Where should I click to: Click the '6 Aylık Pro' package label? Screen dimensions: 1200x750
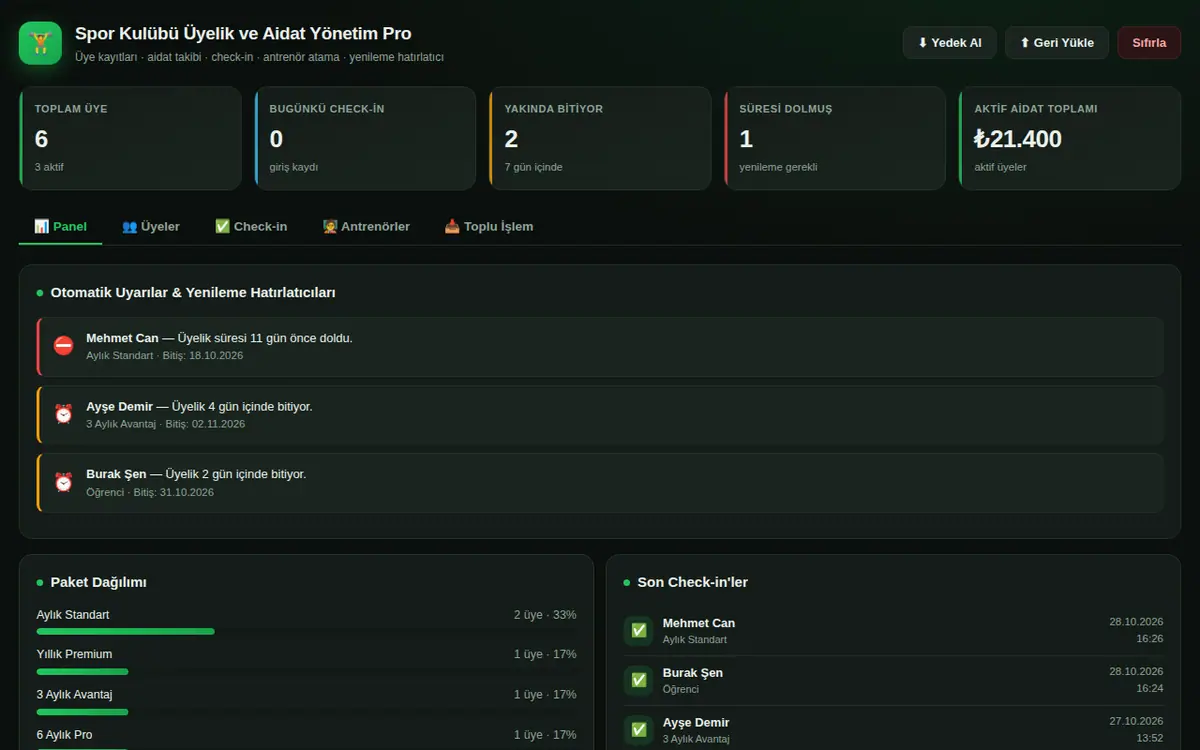(x=65, y=735)
